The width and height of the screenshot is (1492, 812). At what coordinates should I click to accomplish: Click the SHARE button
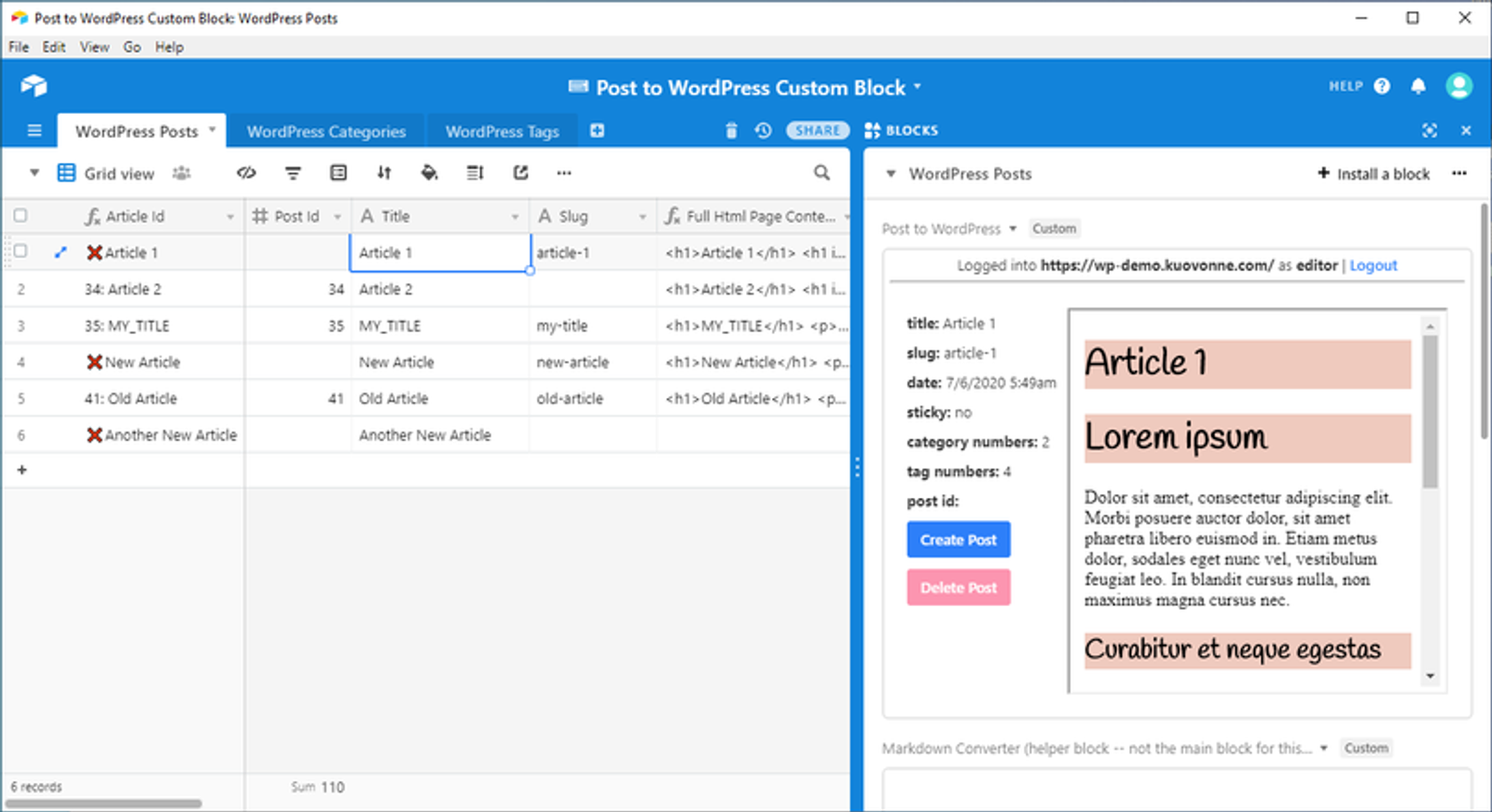818,131
